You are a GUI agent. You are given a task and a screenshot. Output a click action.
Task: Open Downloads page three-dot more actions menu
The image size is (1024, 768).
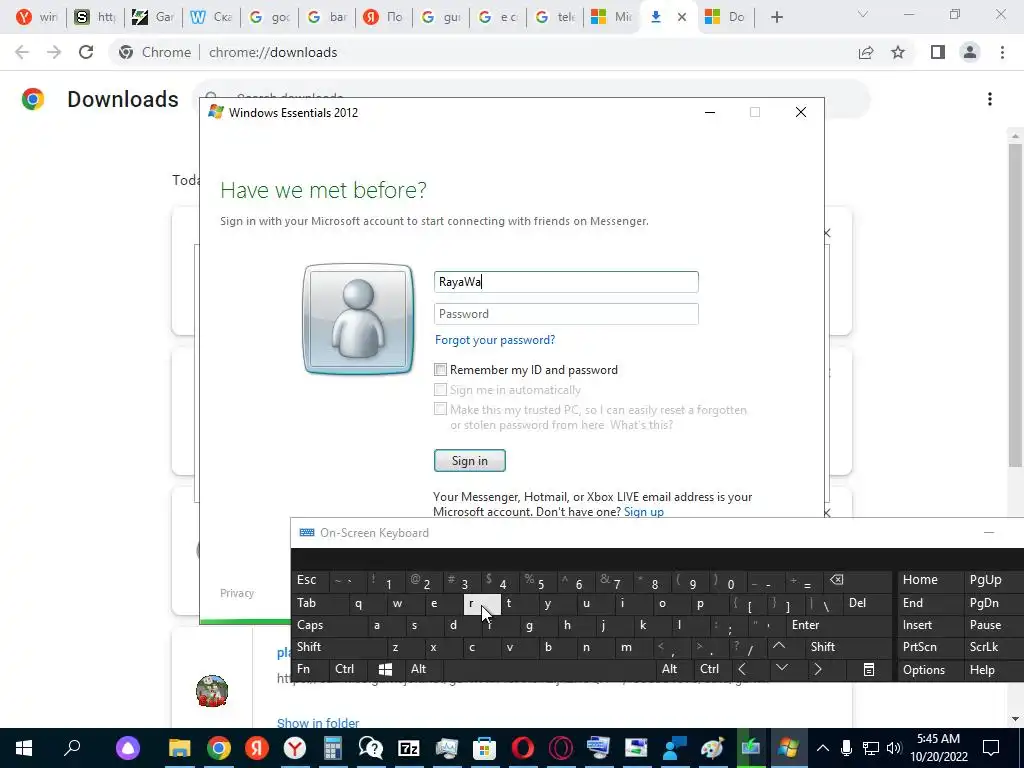[990, 99]
